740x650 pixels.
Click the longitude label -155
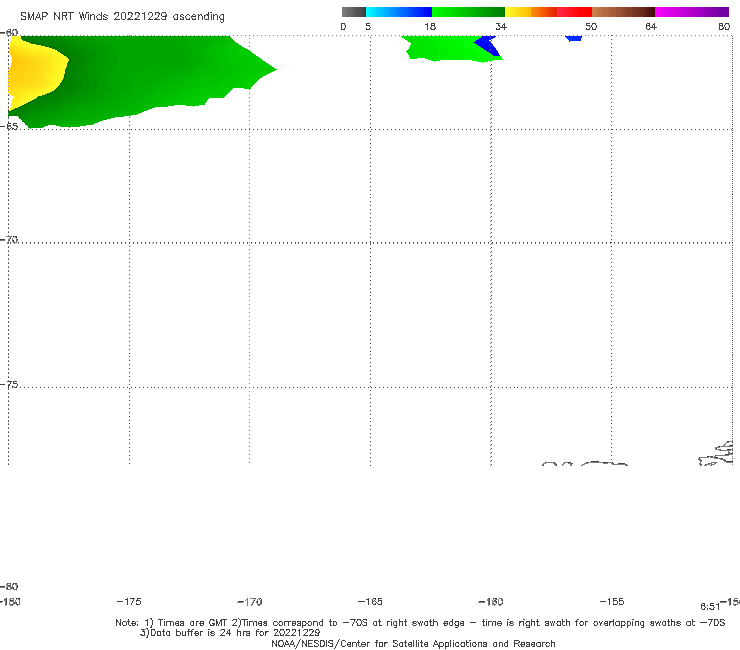(x=612, y=601)
